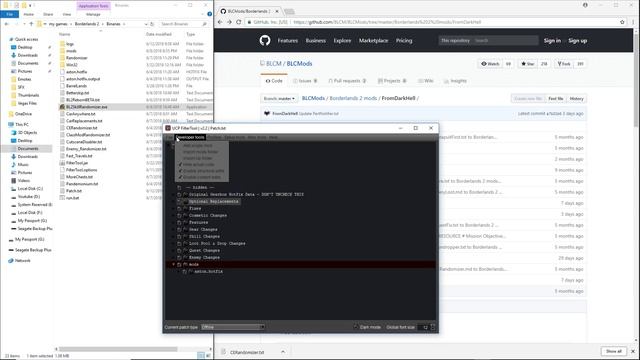Open the Explorer address bar history dropdown
Viewport: 640px width, 360px height.
(x=146, y=24)
